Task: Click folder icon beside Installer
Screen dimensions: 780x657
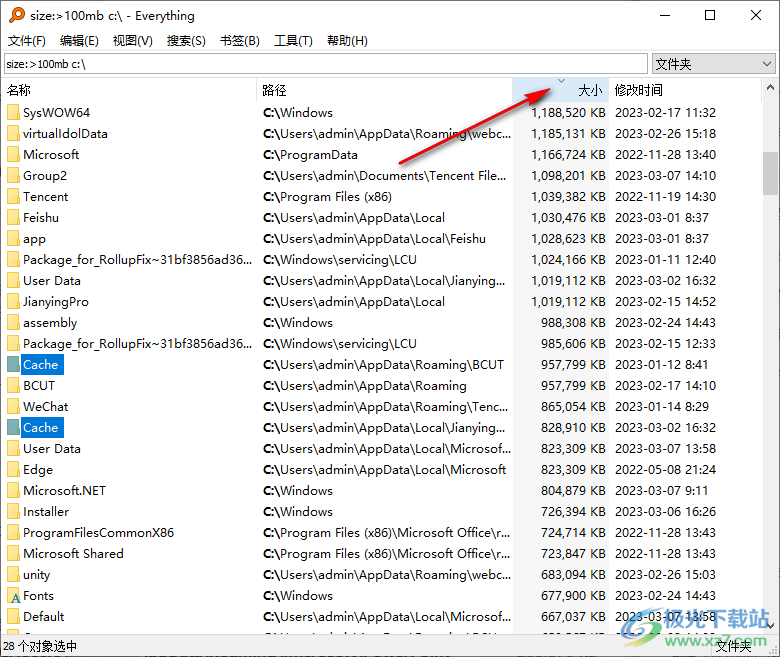Action: tap(13, 511)
